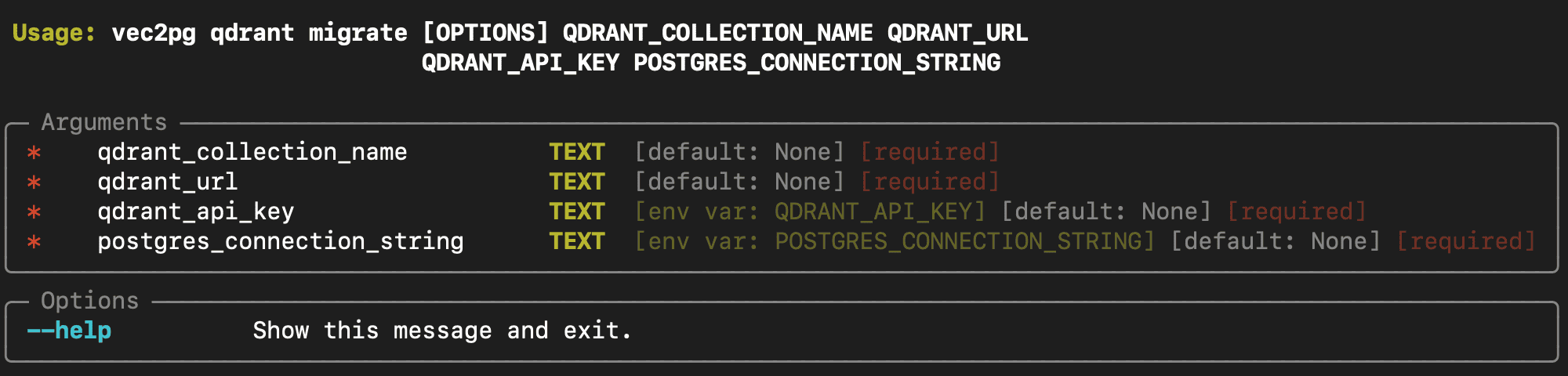Select the qdrant_api_key argument name
Viewport: 1568px width, 376px height.
tap(196, 211)
